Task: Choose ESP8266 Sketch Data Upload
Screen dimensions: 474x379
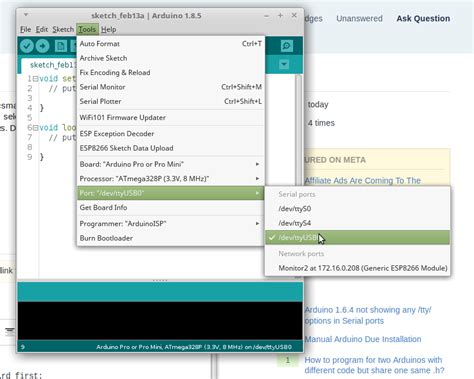Action: point(171,148)
